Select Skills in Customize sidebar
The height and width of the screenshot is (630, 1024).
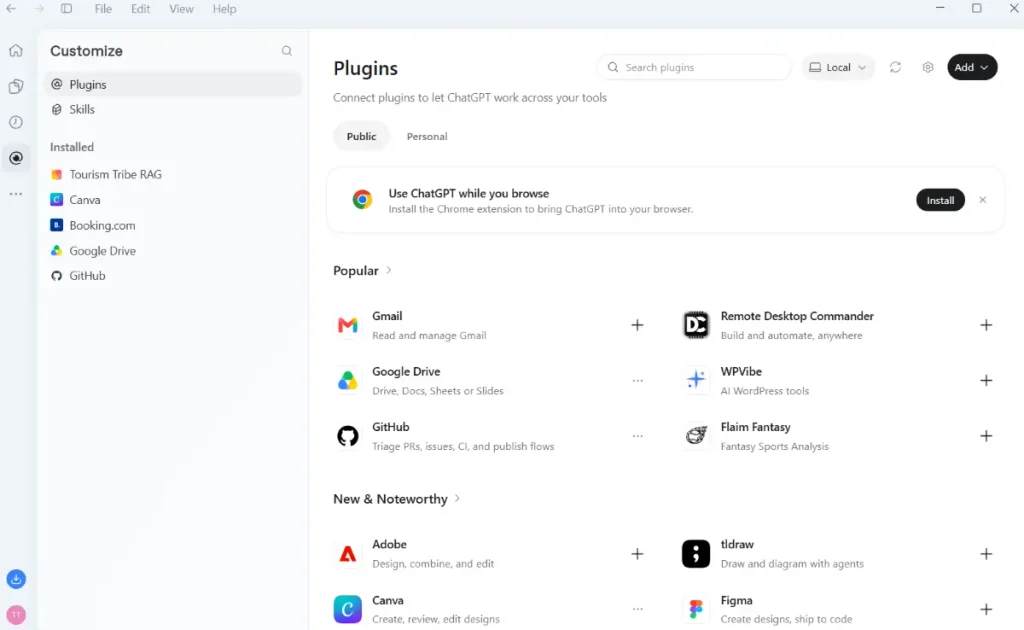172,110
